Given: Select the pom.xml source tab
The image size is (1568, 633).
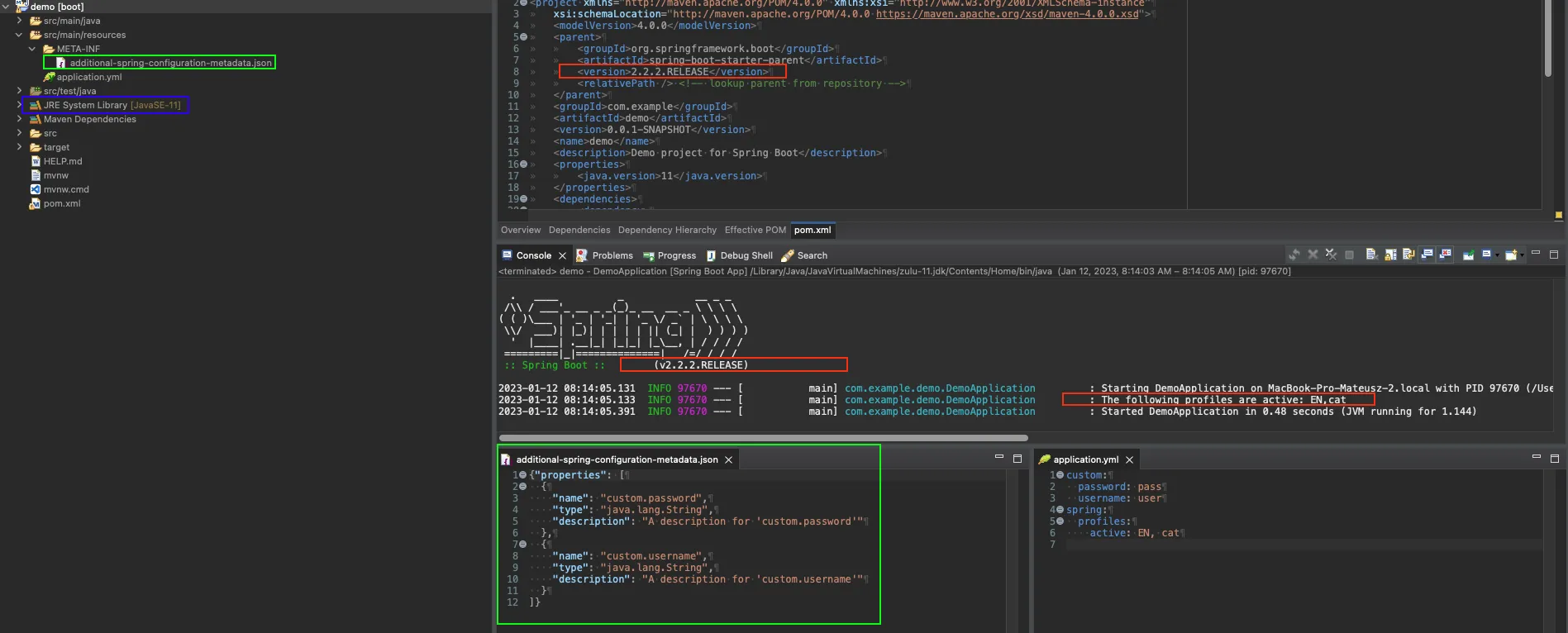Looking at the screenshot, I should (x=813, y=231).
